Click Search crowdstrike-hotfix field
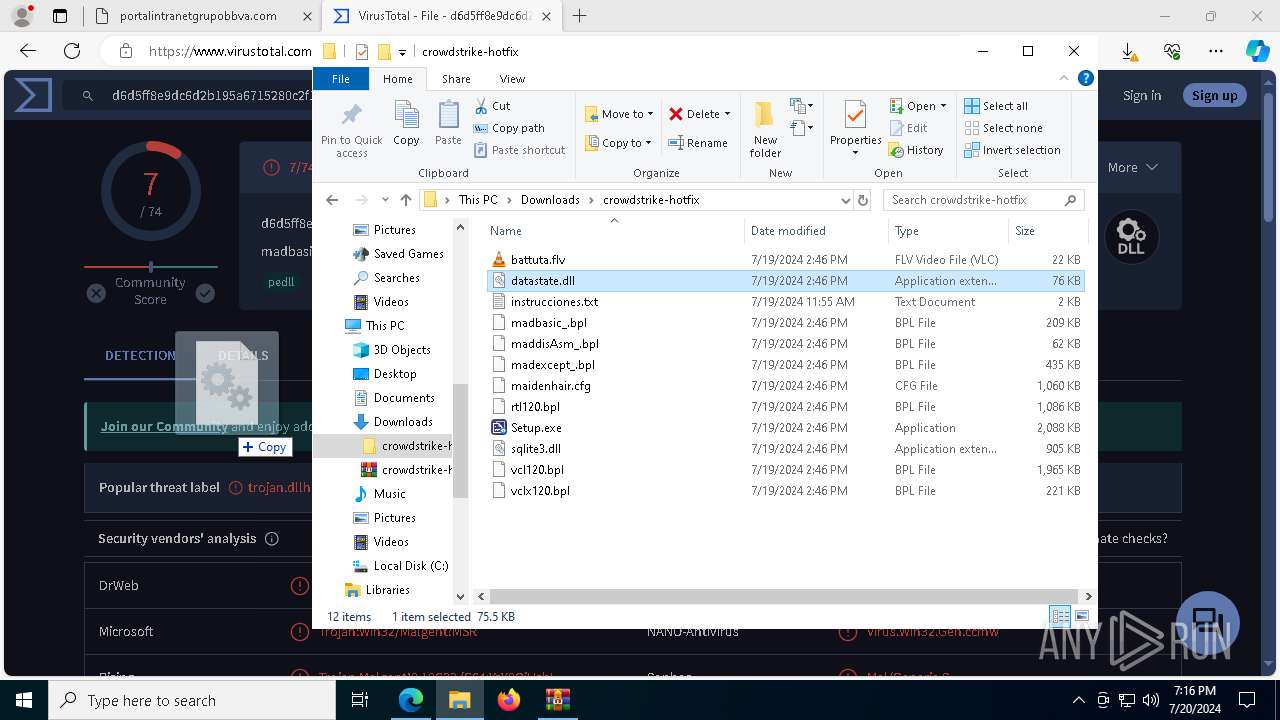This screenshot has width=1280, height=720. coord(983,200)
